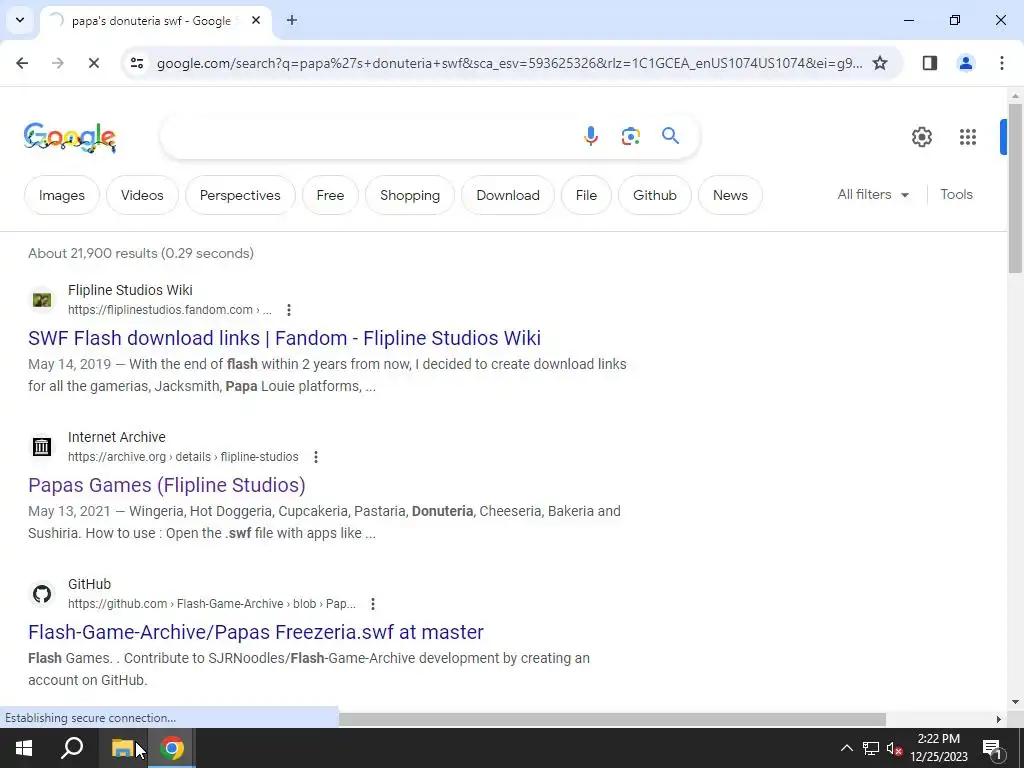Click the Google logo
Image resolution: width=1024 pixels, height=768 pixels.
click(70, 137)
